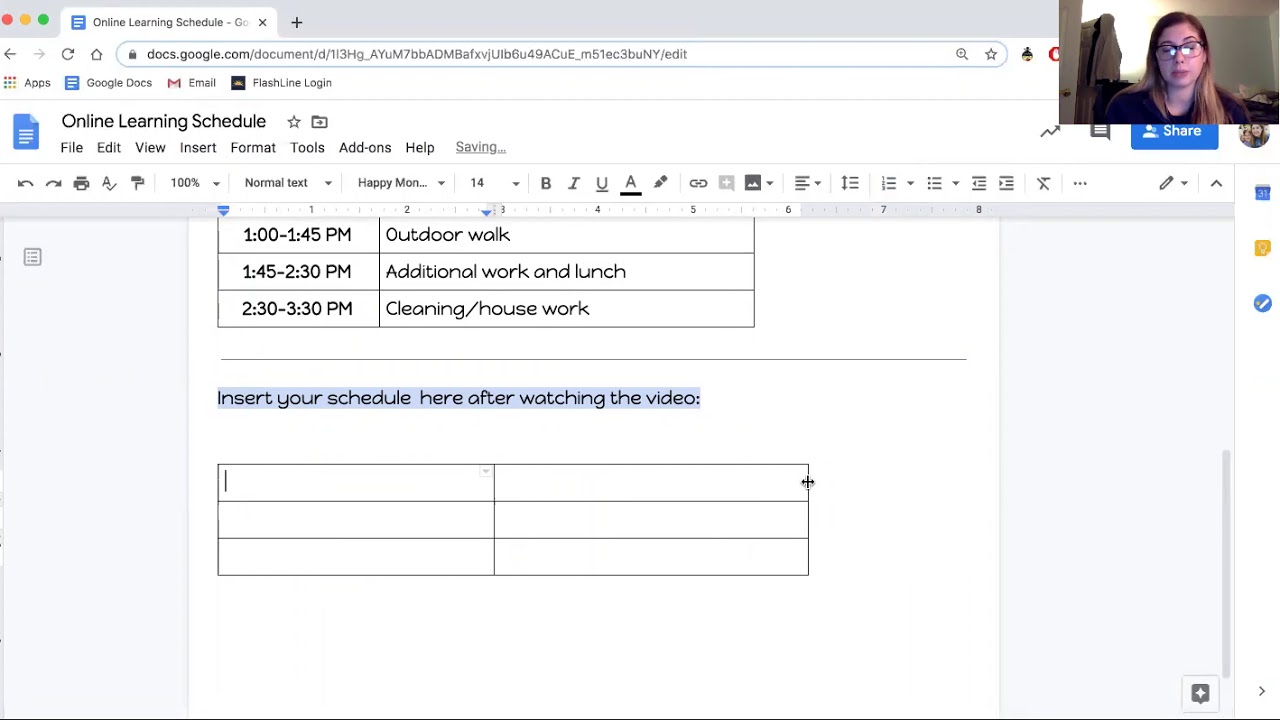Add a comment using the toolbar icon
1280x720 pixels.
(x=726, y=183)
